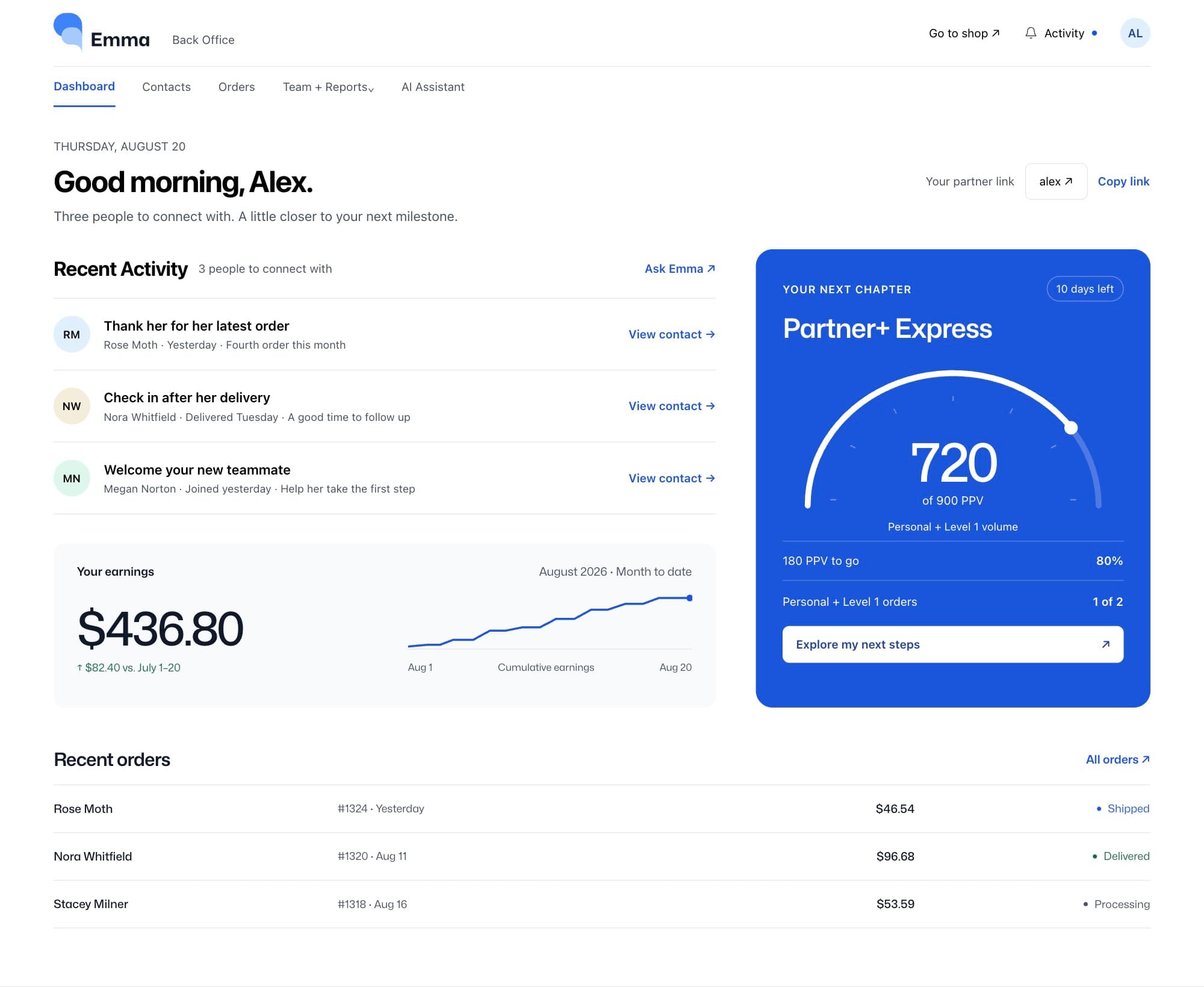Click the NW avatar for Nora Whitfield
Screen dimensions: 1204x987
tap(72, 406)
